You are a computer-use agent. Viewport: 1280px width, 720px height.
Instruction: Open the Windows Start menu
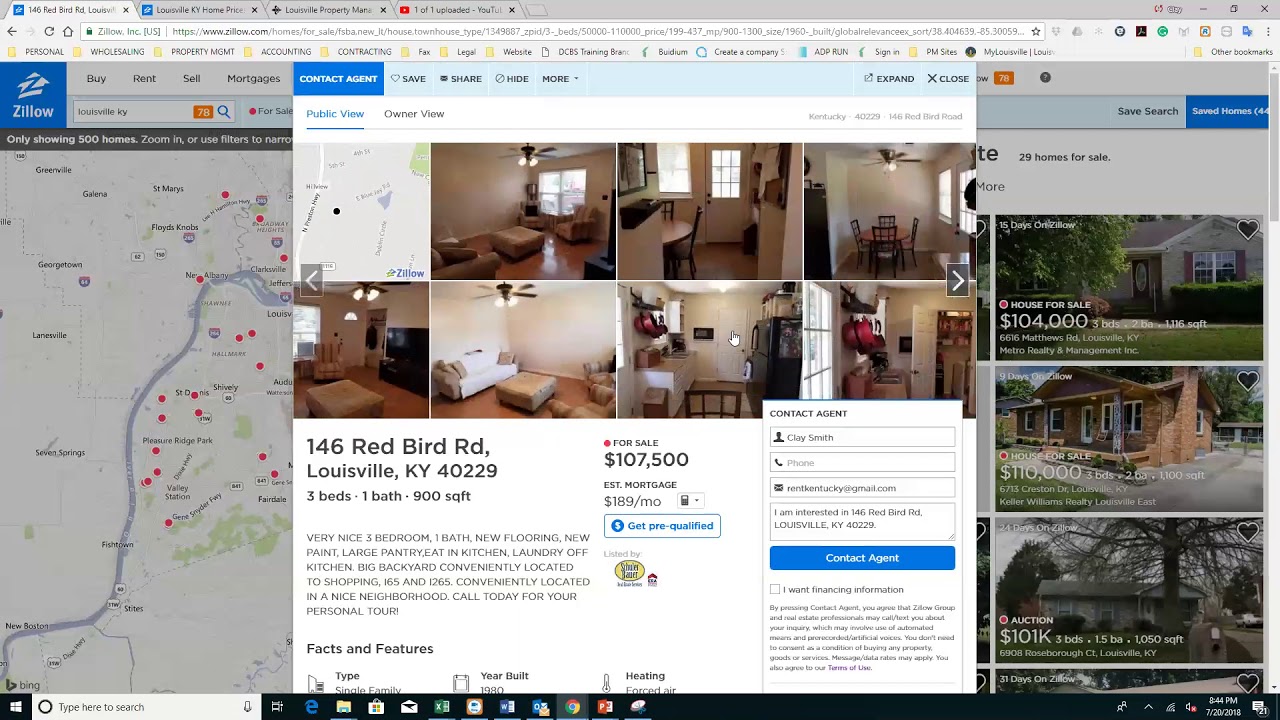tap(16, 707)
